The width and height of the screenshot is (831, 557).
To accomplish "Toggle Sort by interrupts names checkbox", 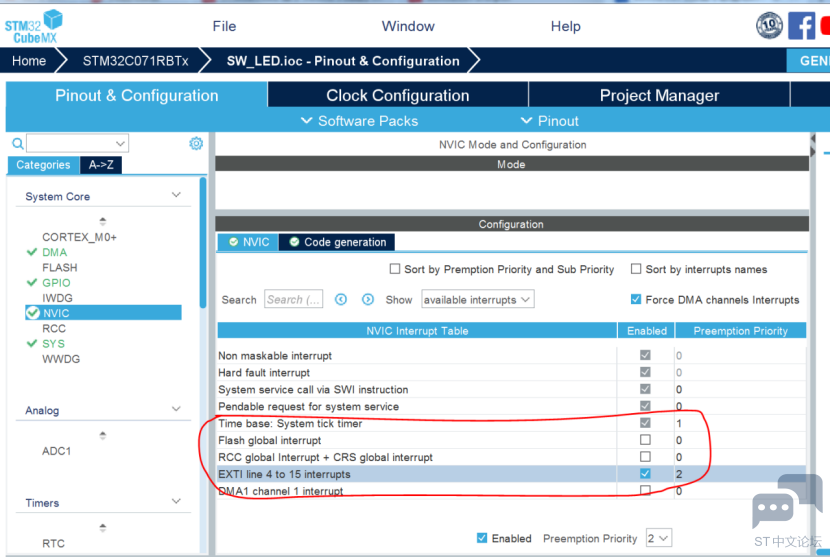I will pyautogui.click(x=636, y=269).
